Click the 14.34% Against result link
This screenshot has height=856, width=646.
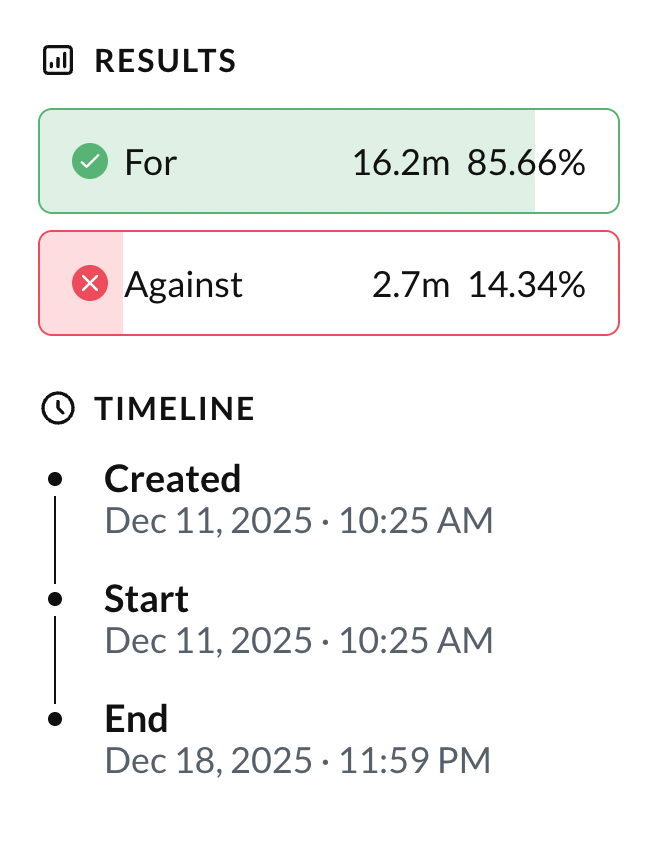527,284
